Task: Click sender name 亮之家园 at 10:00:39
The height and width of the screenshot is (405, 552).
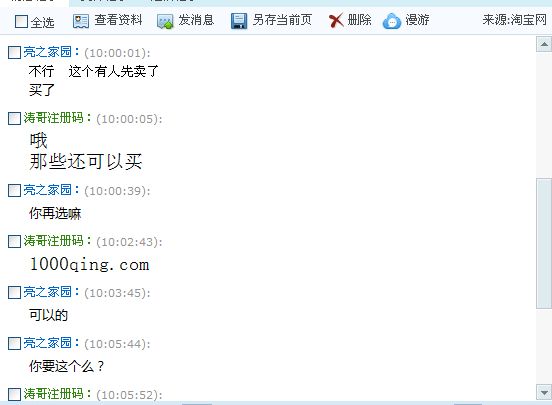Action: (x=48, y=190)
